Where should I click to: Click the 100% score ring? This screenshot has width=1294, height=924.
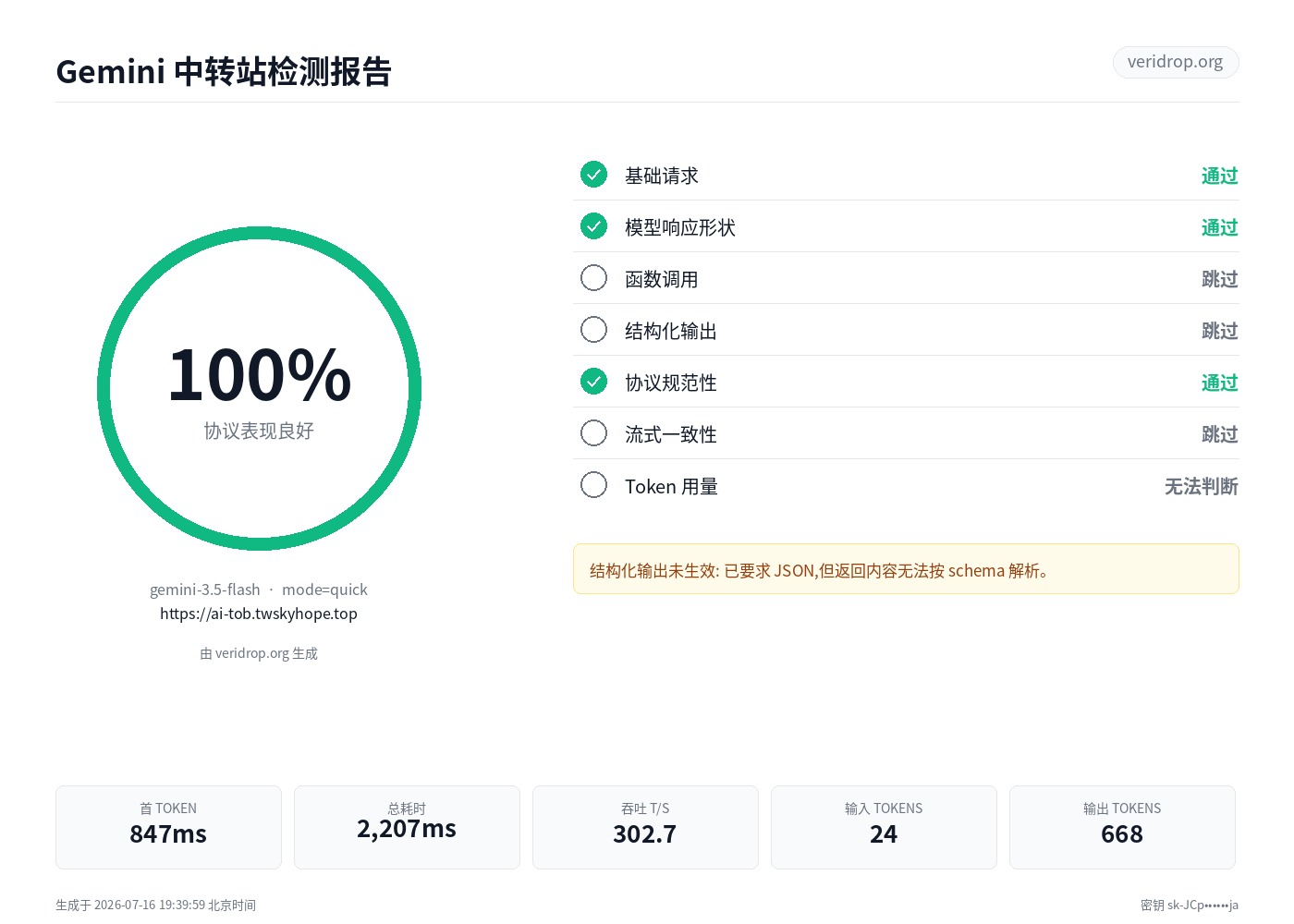point(259,389)
